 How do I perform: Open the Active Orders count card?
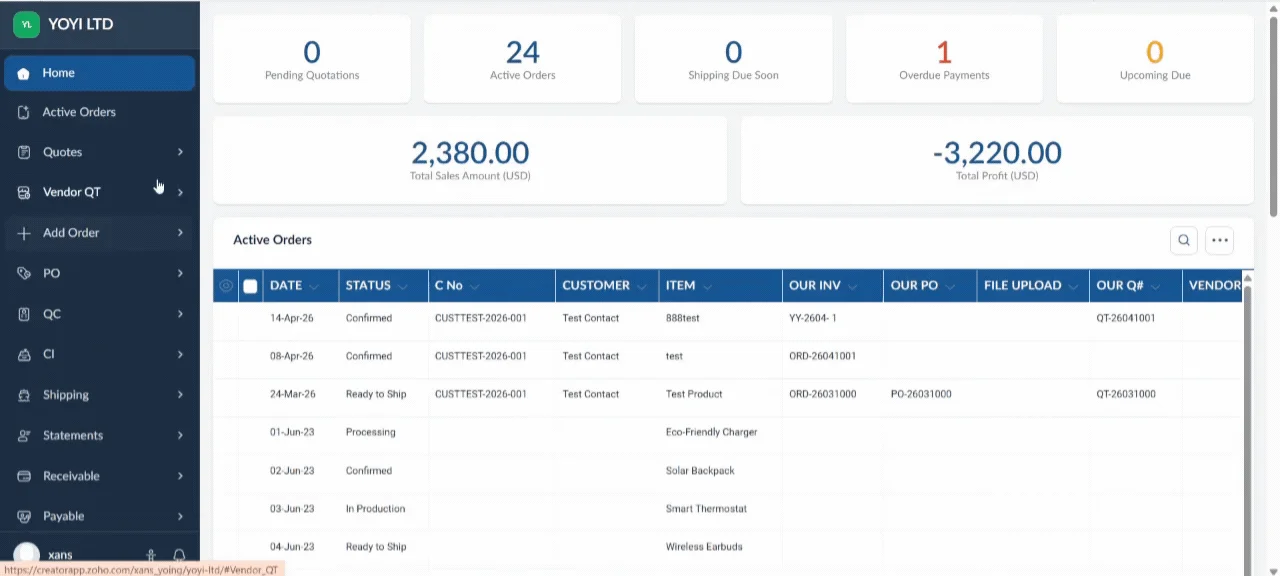(523, 59)
